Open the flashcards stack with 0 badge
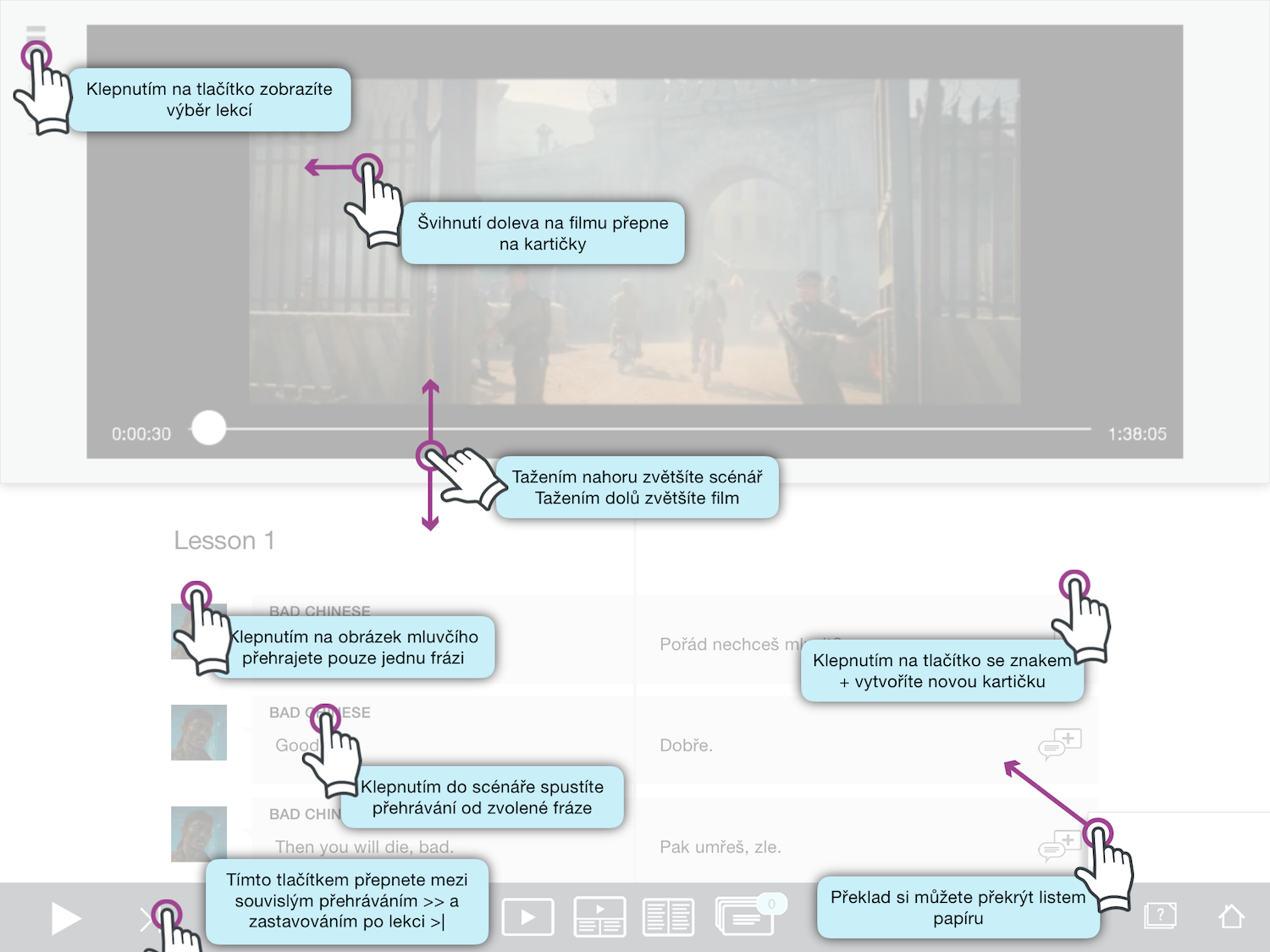This screenshot has height=952, width=1270. click(x=743, y=918)
